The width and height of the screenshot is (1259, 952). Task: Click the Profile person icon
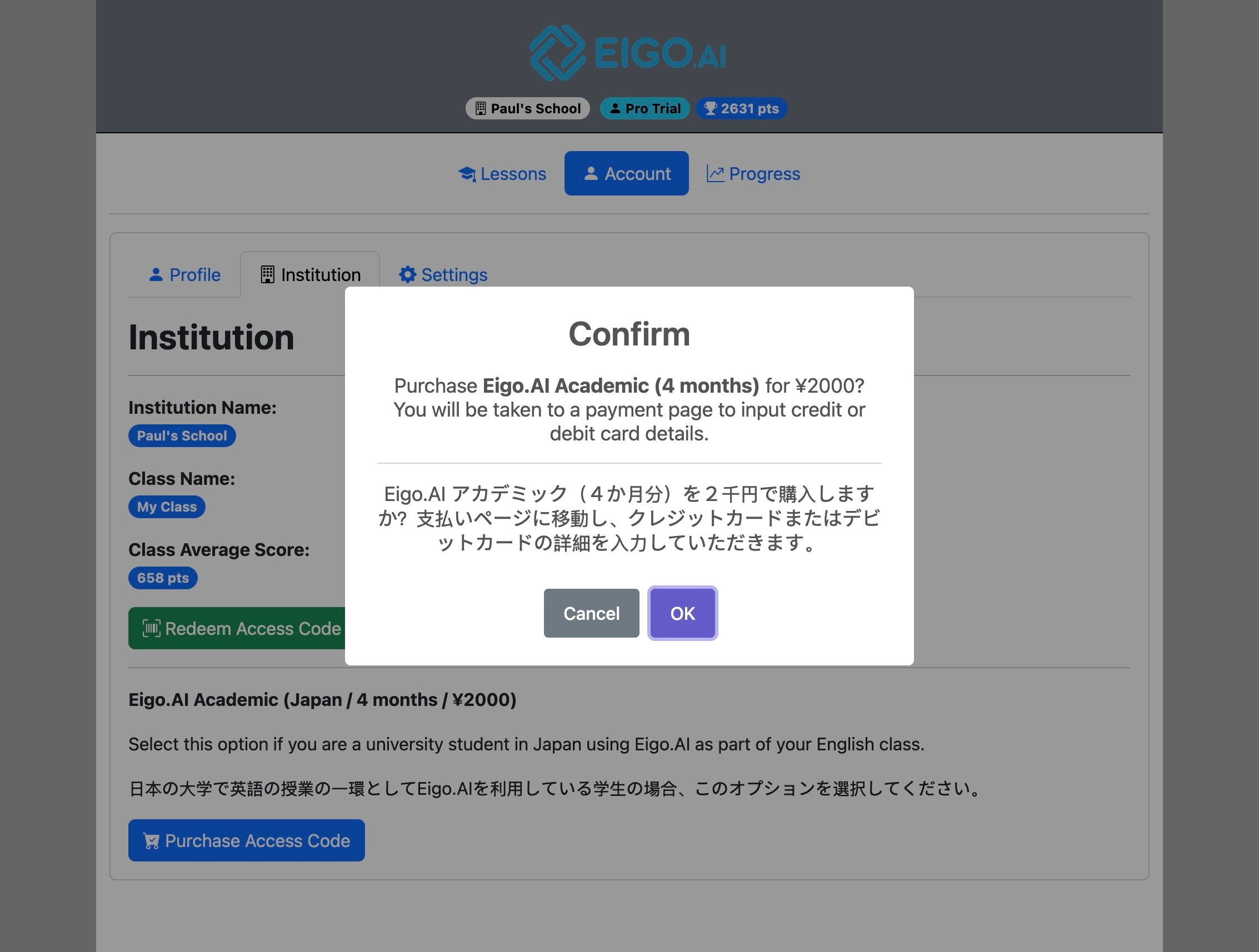pos(156,275)
